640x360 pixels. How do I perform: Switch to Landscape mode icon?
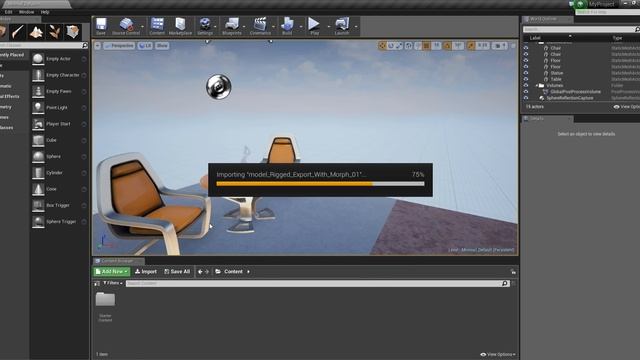coord(36,32)
